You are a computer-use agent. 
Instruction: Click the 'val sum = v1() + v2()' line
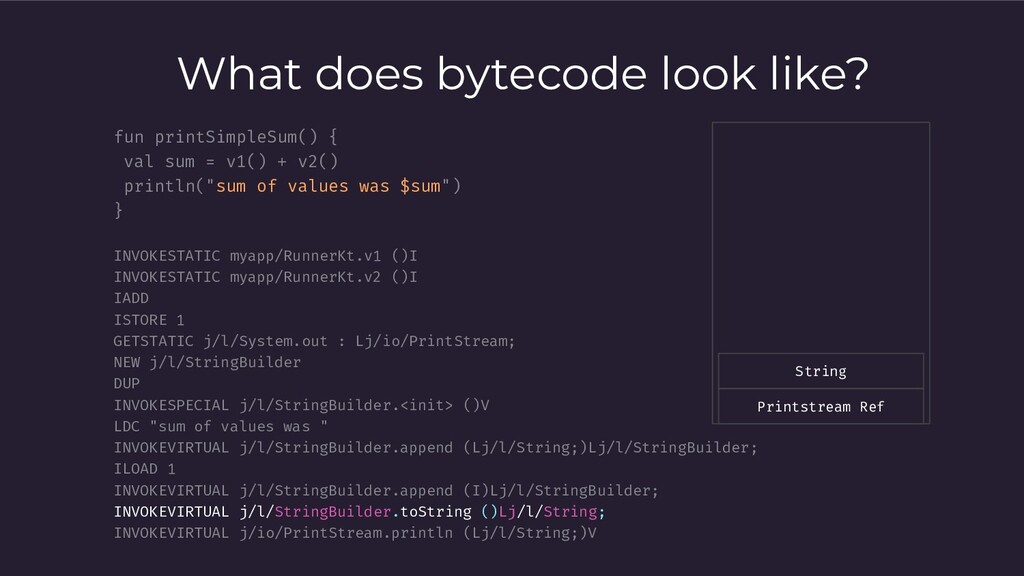(231, 161)
